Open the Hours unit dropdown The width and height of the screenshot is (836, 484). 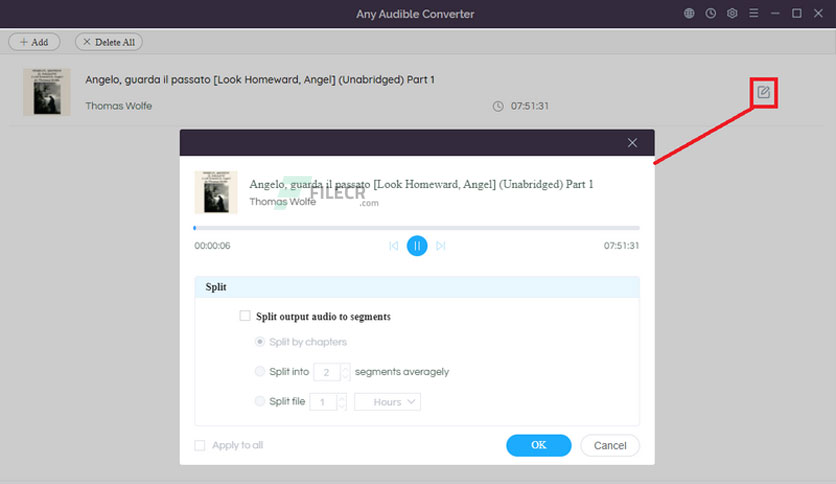(388, 402)
